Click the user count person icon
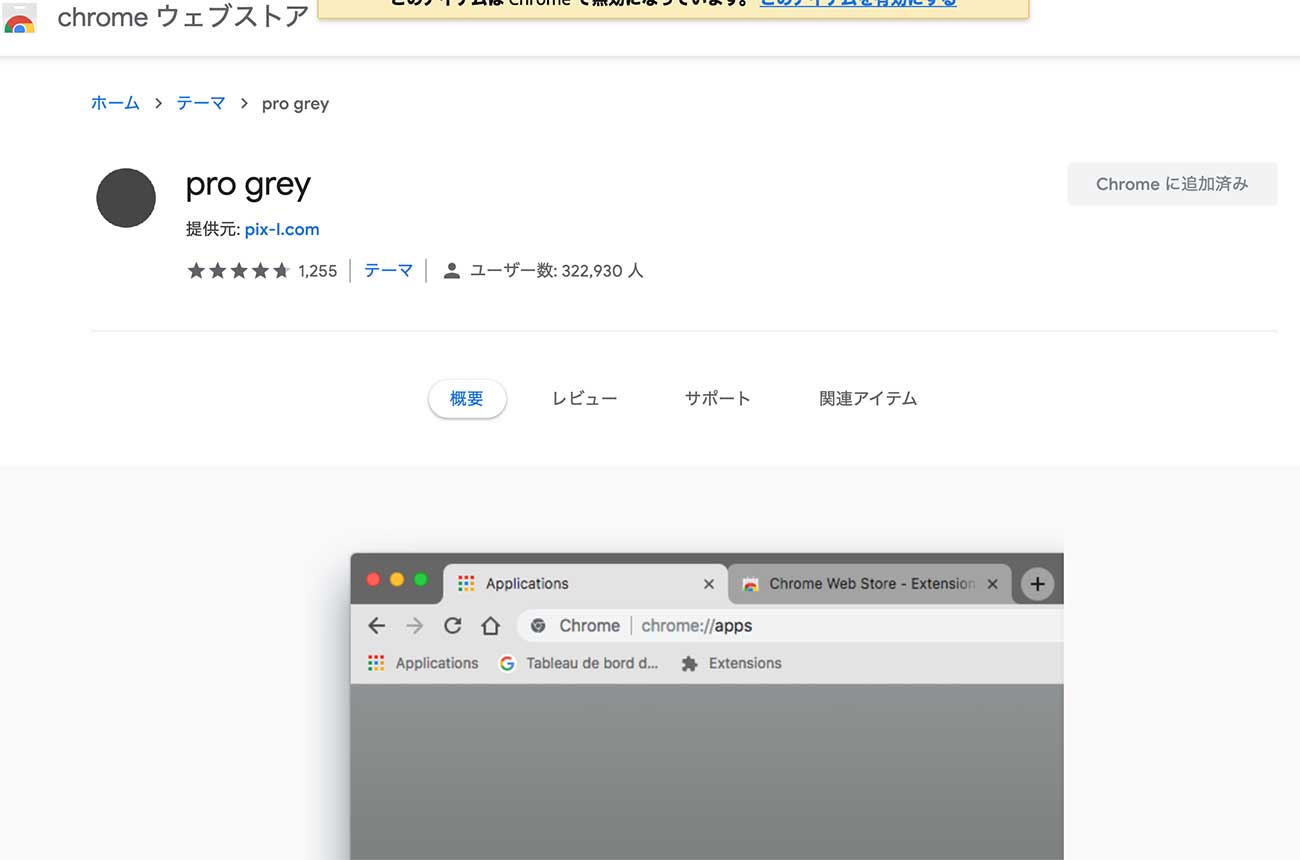The height and width of the screenshot is (860, 1300). point(452,271)
